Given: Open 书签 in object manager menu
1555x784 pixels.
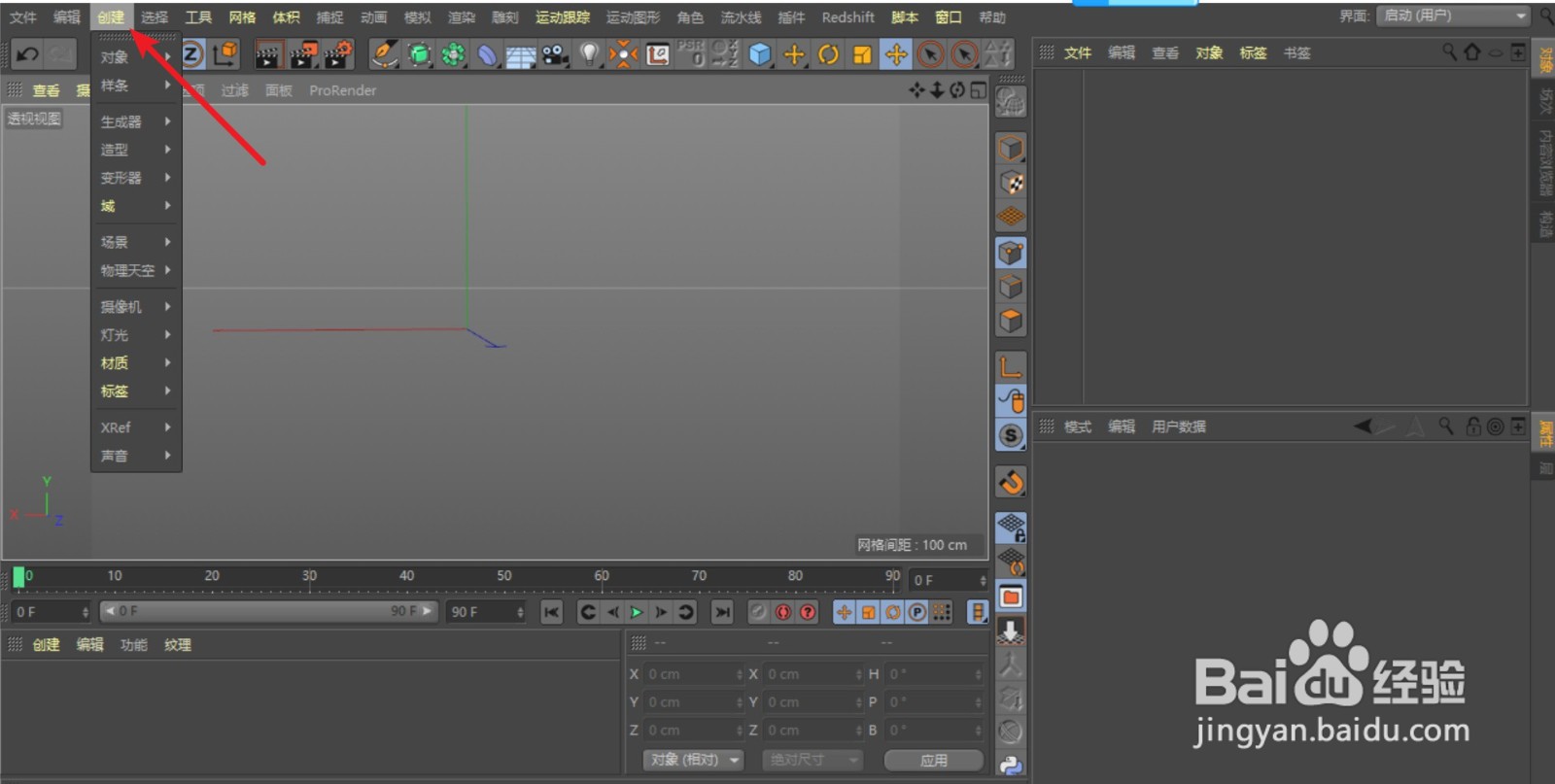Looking at the screenshot, I should [x=1296, y=52].
